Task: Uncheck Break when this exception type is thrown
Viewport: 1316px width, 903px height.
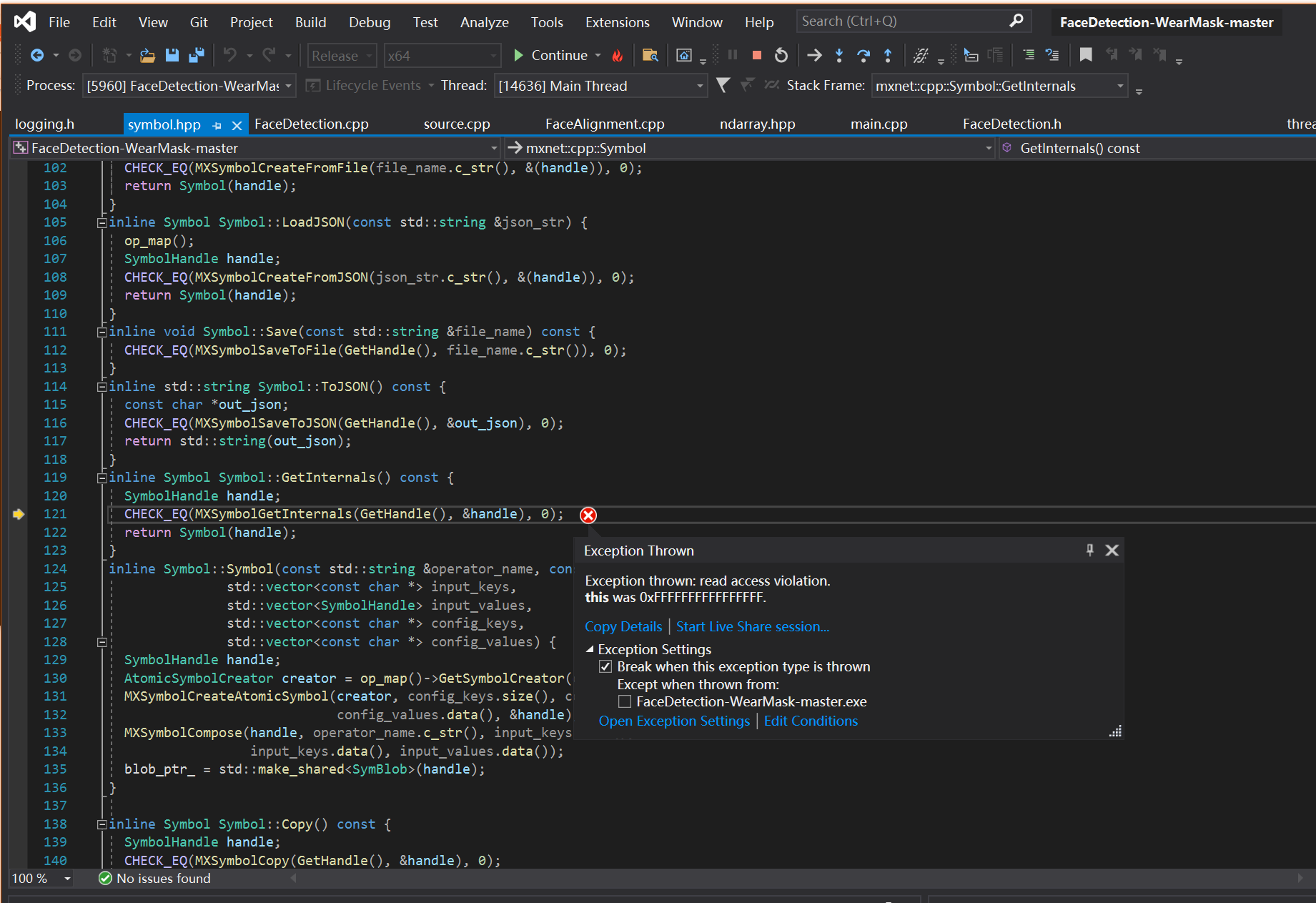Action: click(x=605, y=666)
